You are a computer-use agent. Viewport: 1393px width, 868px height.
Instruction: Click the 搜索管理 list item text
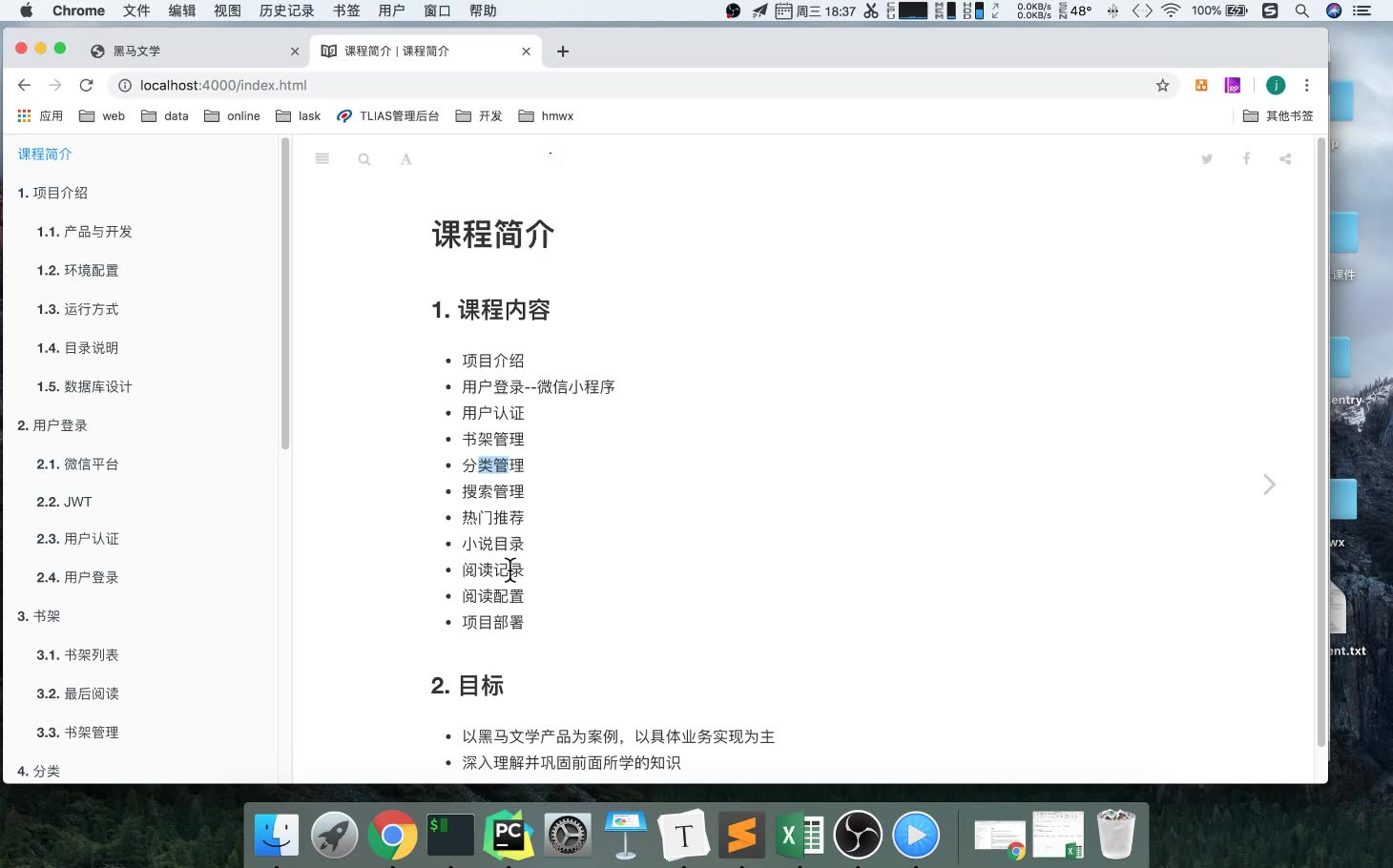pos(493,491)
